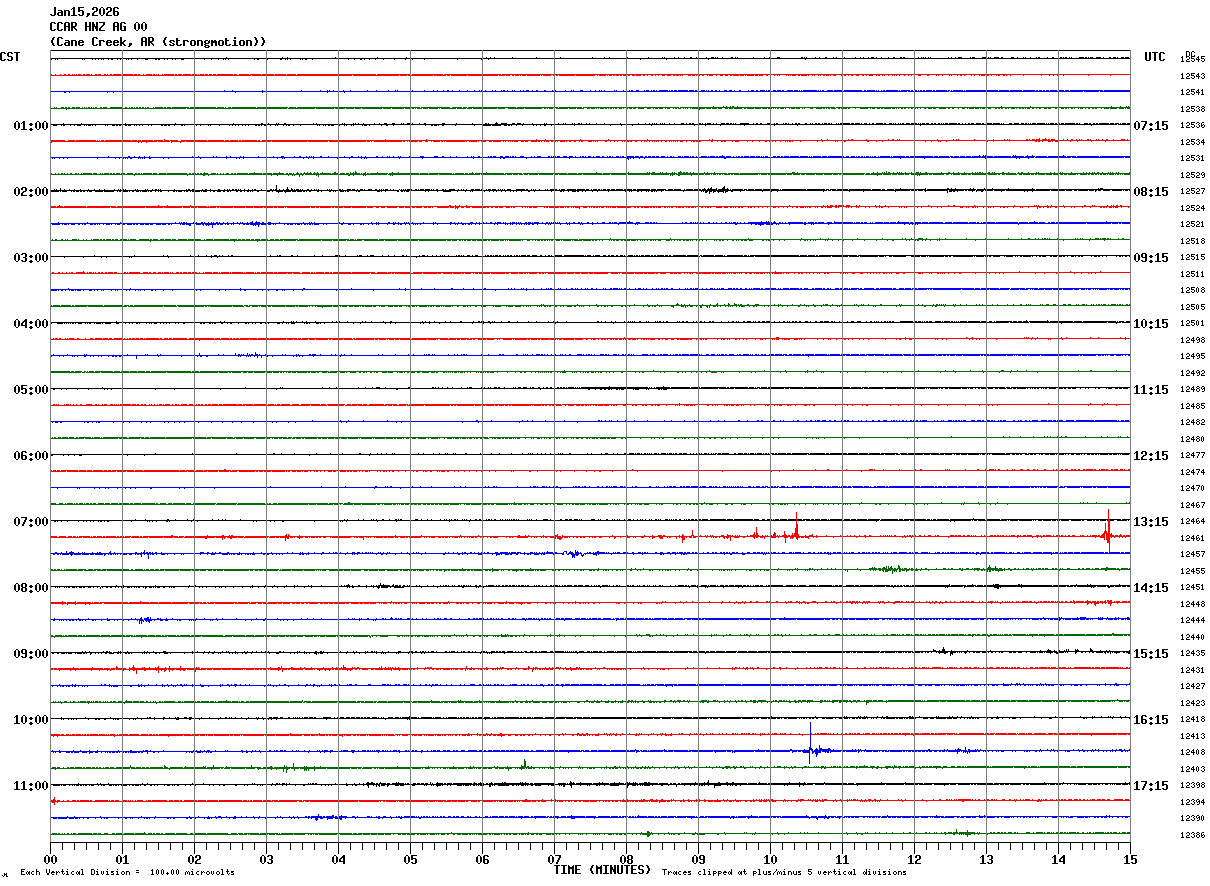Click the red spike near minute 10.4

click(796, 527)
